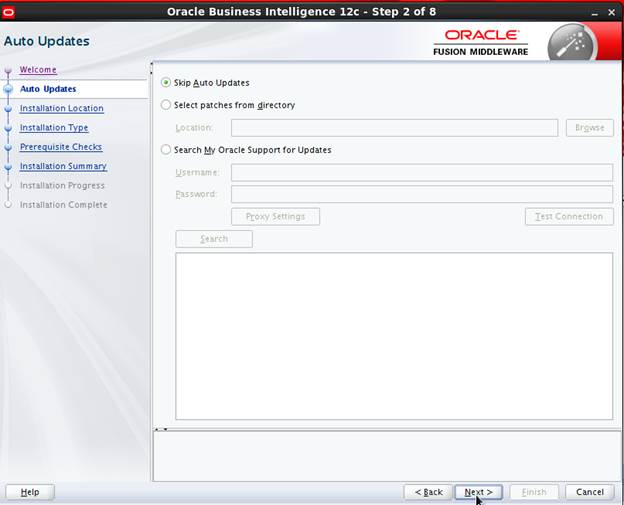Go back using the Back button
Screen dimensions: 624x505
(x=427, y=492)
